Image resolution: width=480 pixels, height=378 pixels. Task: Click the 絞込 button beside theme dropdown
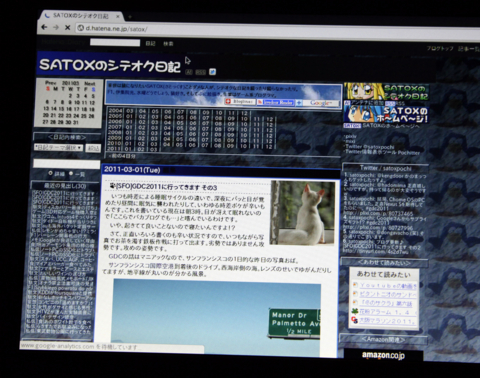[x=93, y=148]
